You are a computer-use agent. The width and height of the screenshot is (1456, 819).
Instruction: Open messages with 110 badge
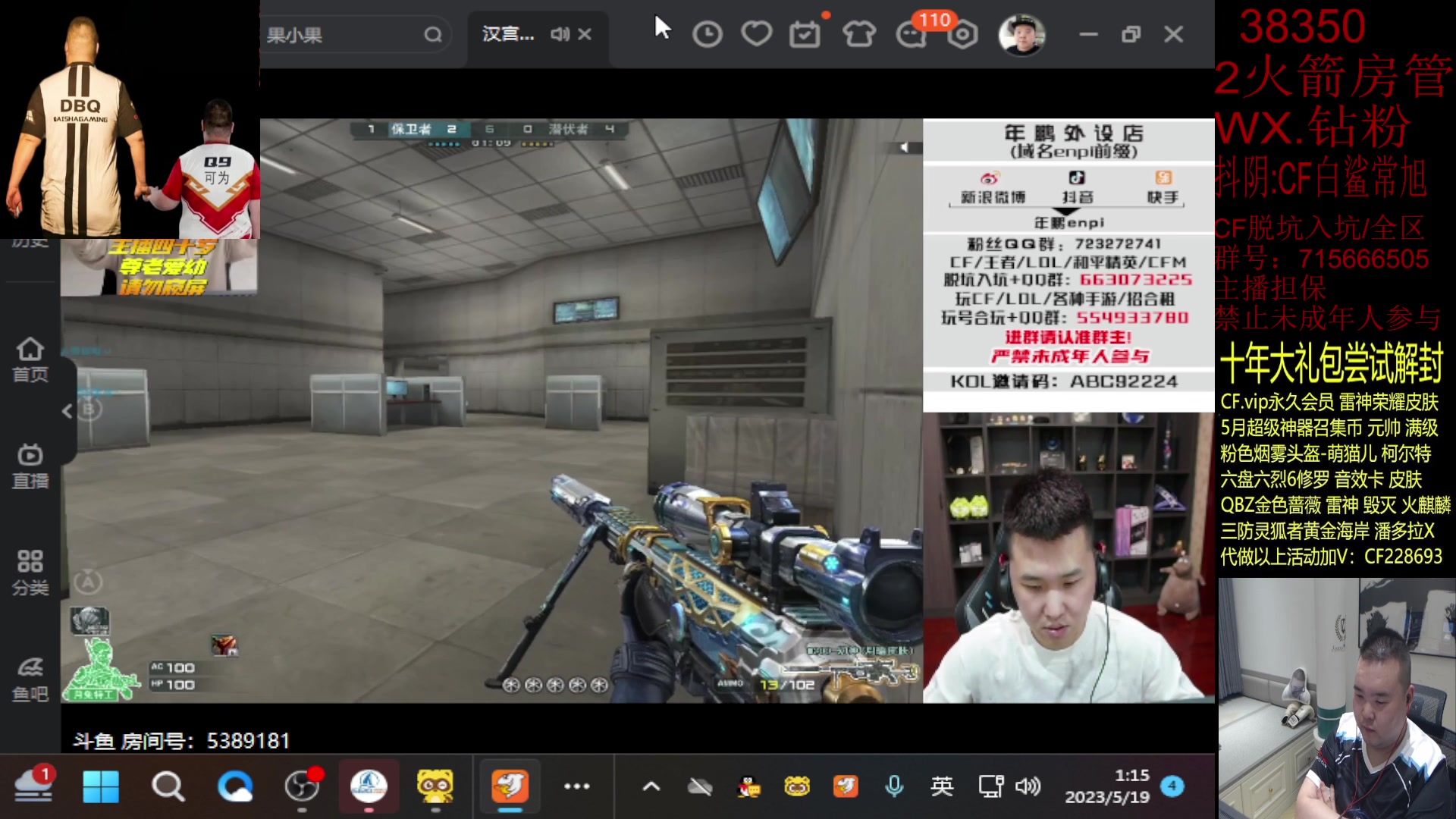pyautogui.click(x=912, y=35)
